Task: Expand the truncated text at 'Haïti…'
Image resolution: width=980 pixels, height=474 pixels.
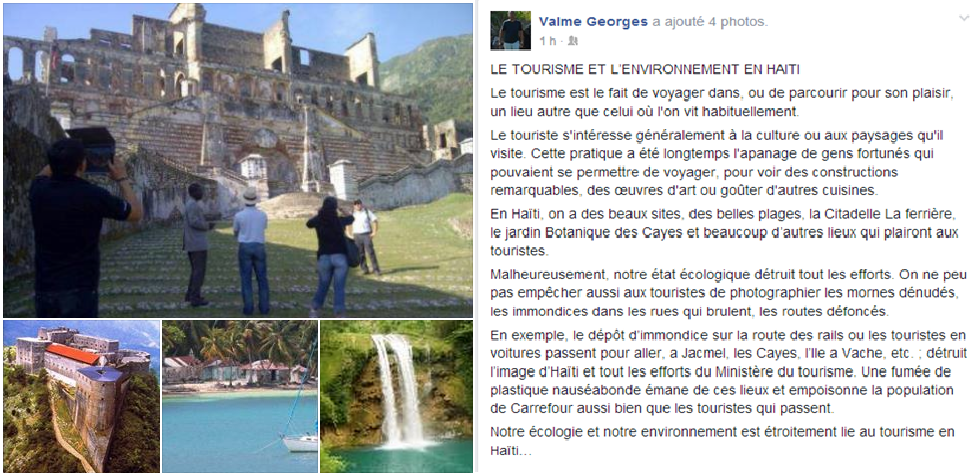Action: pos(511,450)
